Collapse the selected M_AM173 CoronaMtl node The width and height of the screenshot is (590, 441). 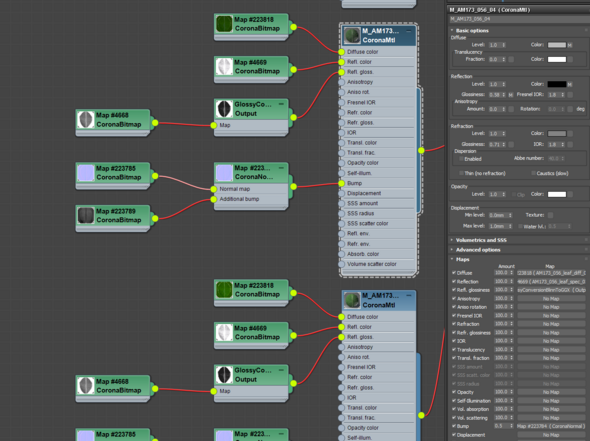click(x=409, y=32)
